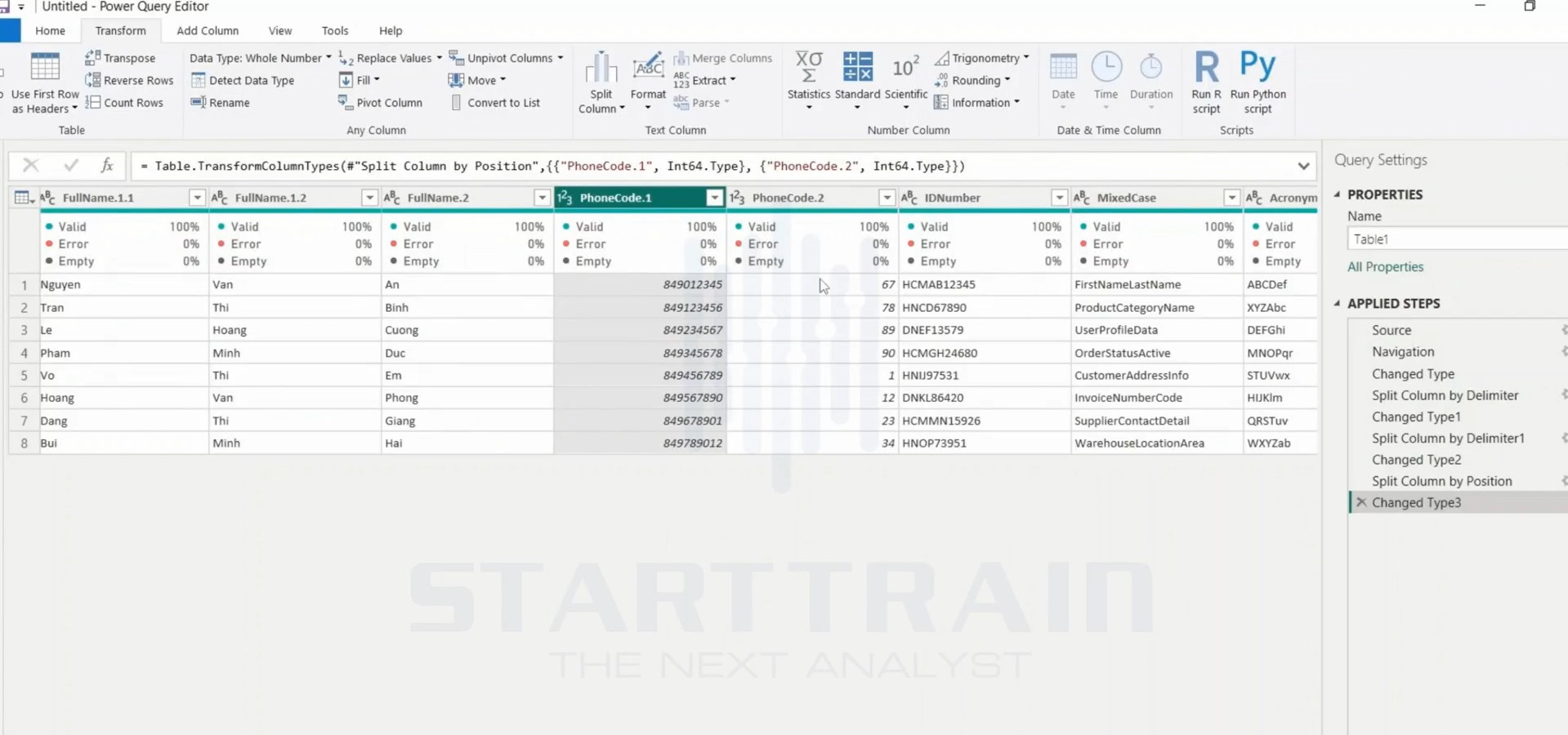Click the formula bar text

[x=552, y=166]
